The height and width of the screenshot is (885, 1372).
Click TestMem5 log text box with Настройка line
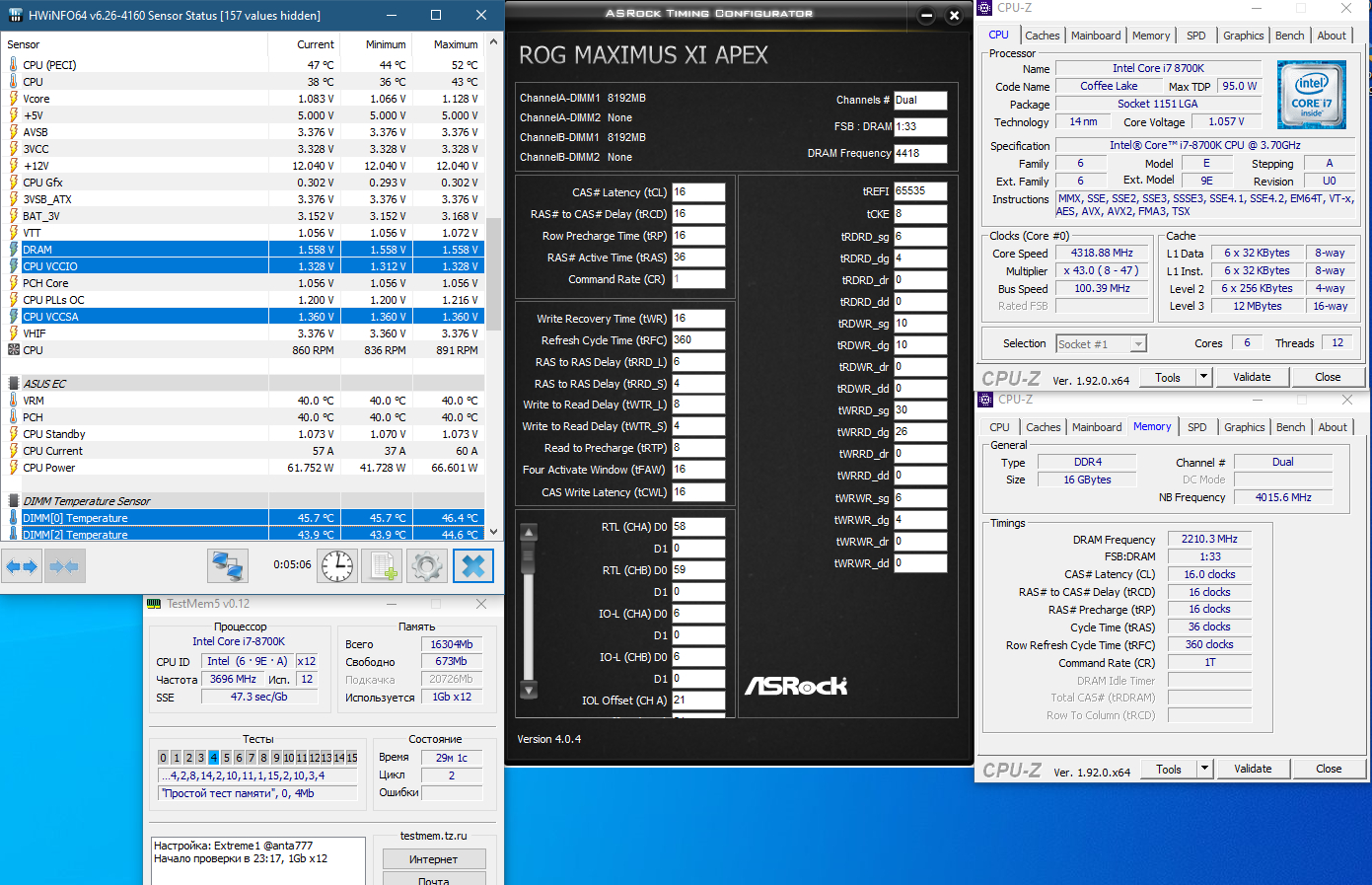pos(258,860)
